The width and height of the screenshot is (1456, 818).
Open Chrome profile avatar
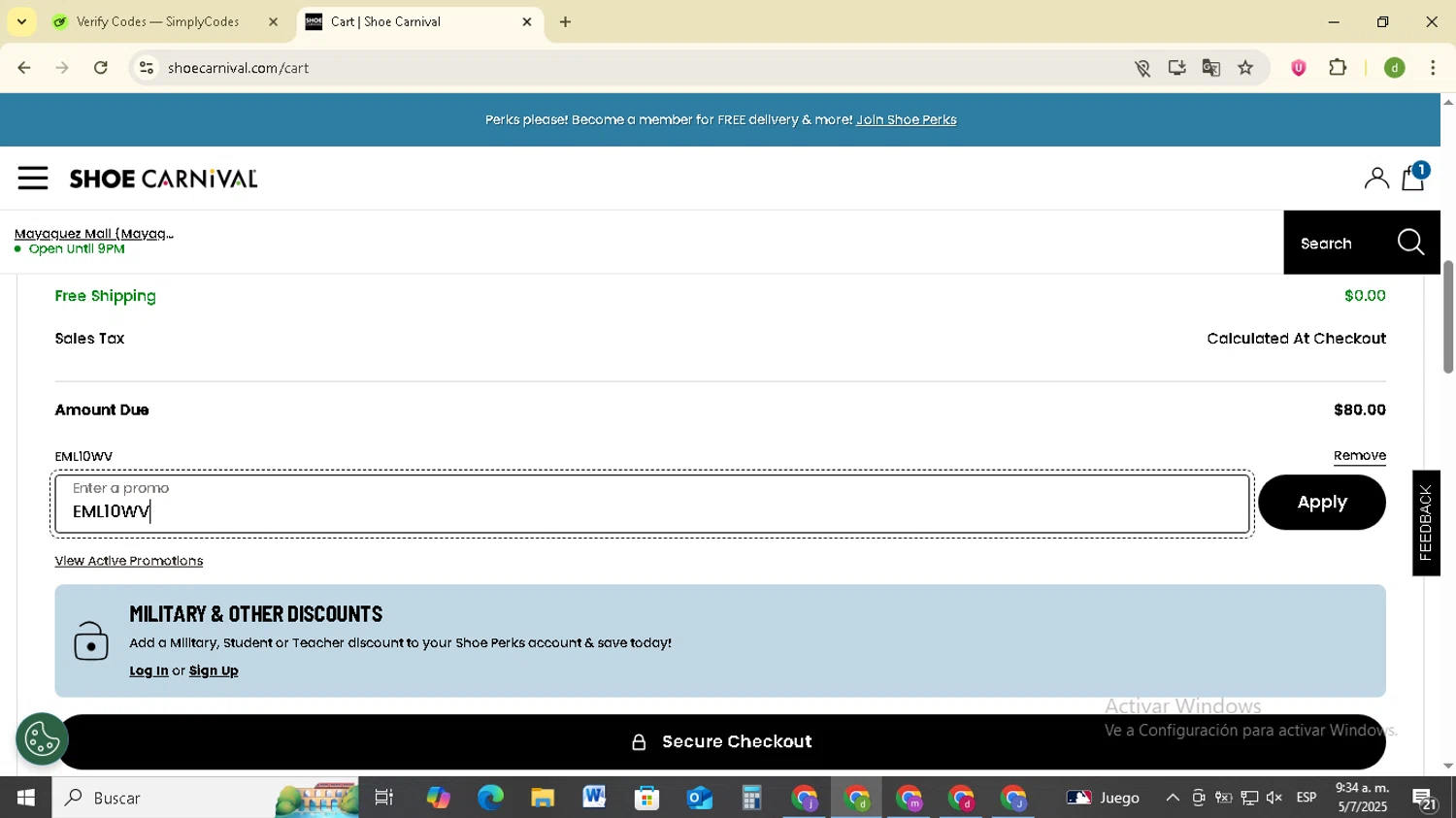1395,68
